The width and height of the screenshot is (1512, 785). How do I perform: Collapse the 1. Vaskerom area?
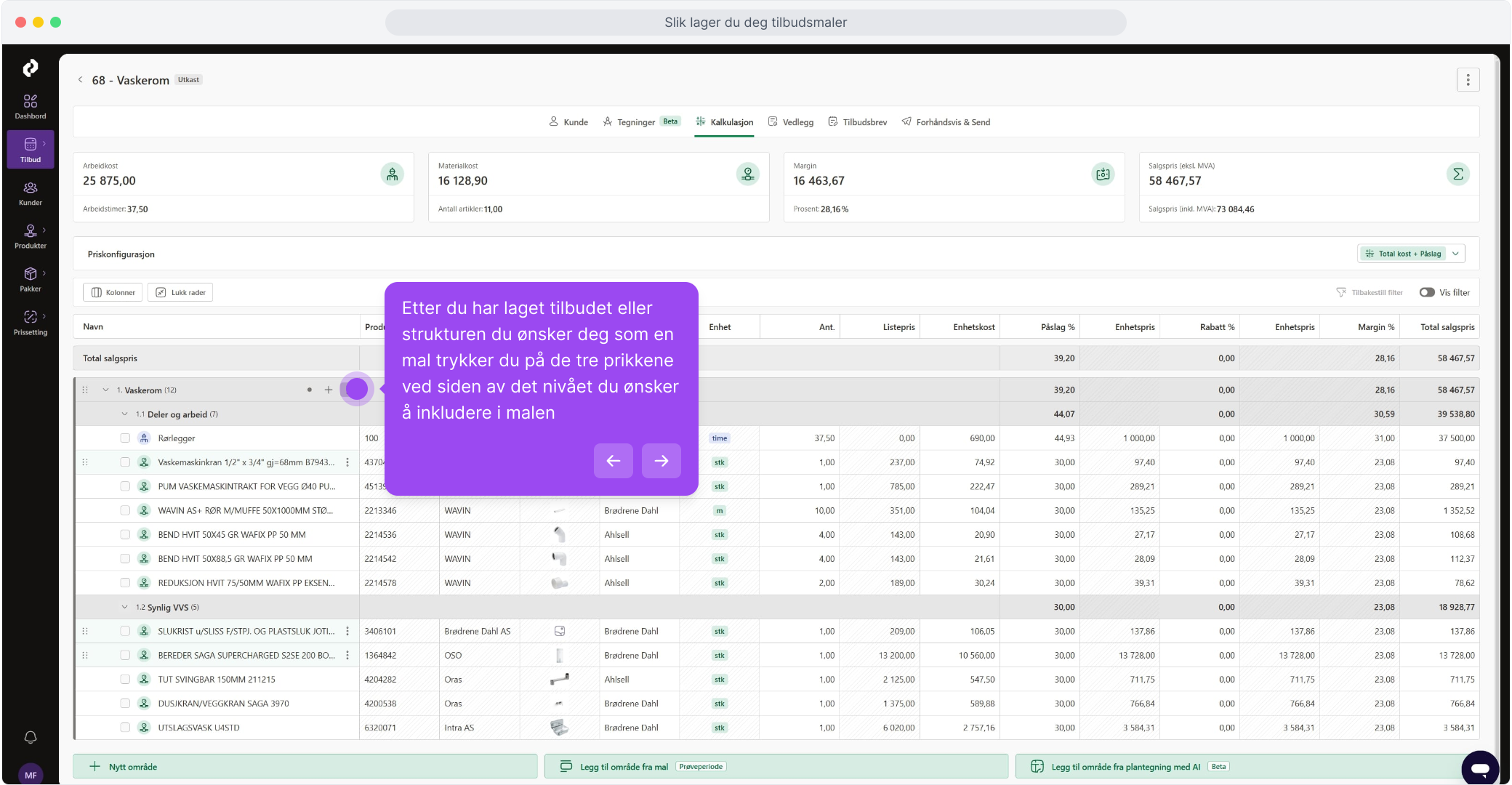[x=105, y=390]
